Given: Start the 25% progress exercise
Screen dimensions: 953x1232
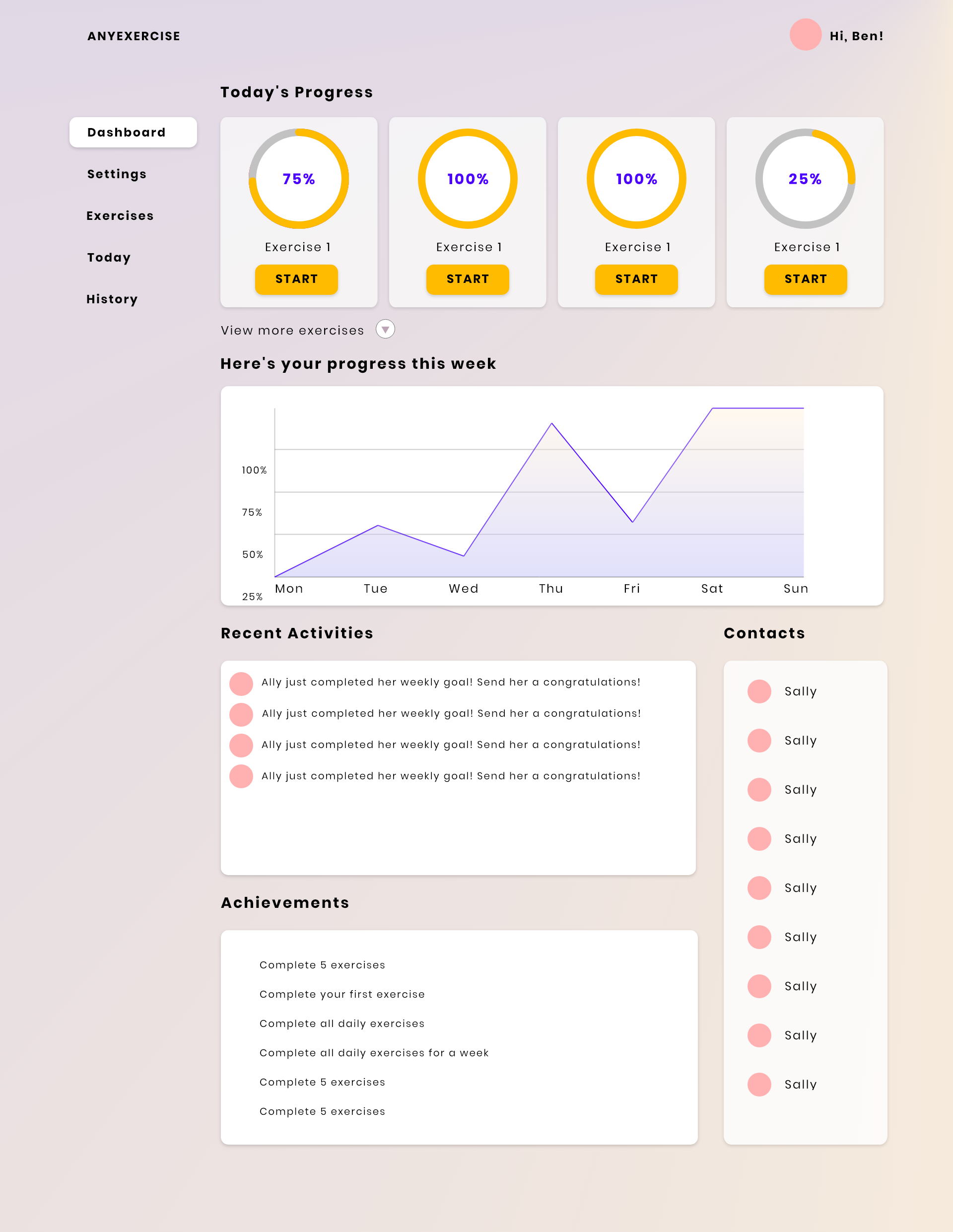Looking at the screenshot, I should [806, 279].
